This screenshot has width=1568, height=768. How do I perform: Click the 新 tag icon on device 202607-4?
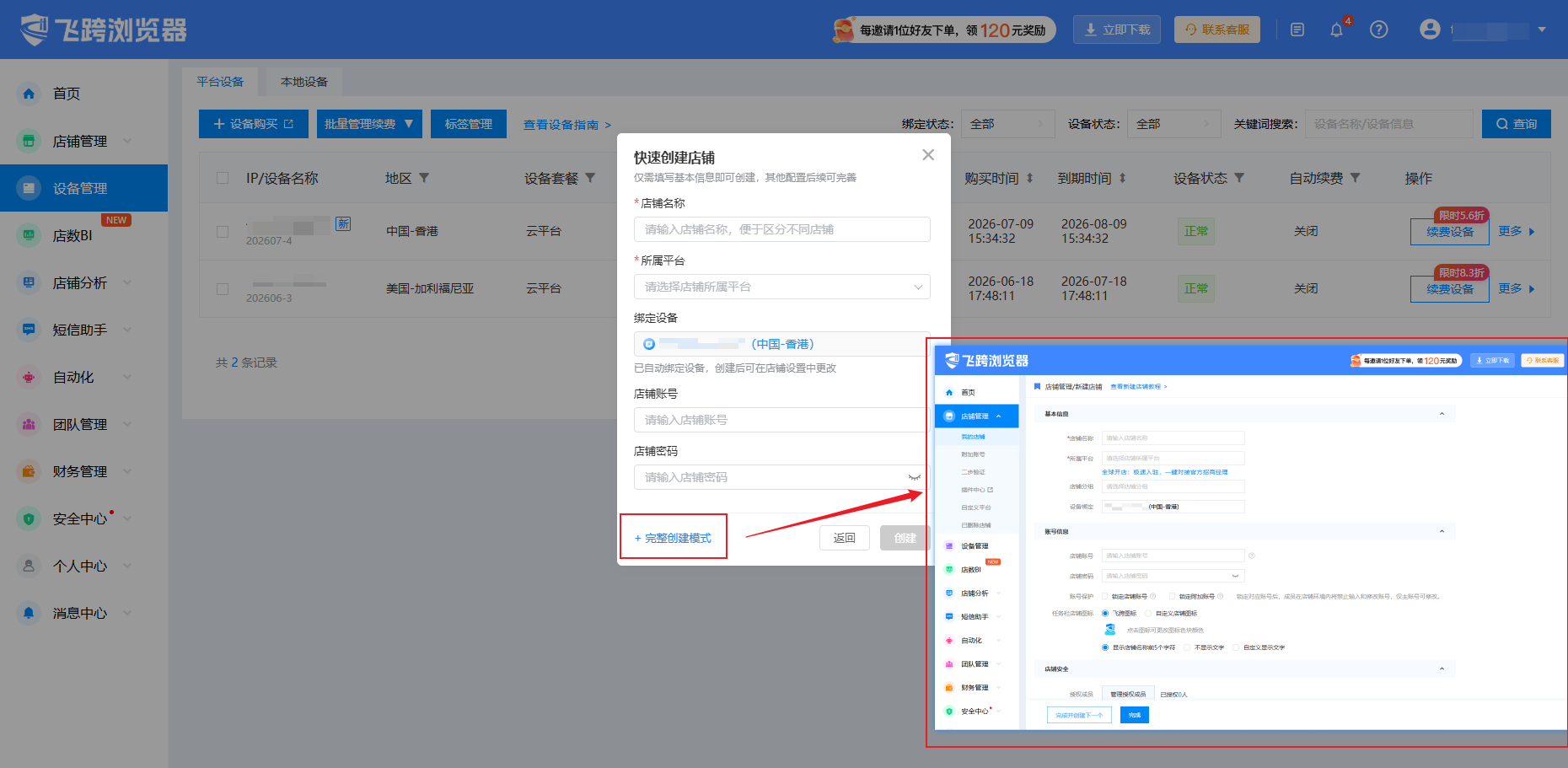click(343, 223)
